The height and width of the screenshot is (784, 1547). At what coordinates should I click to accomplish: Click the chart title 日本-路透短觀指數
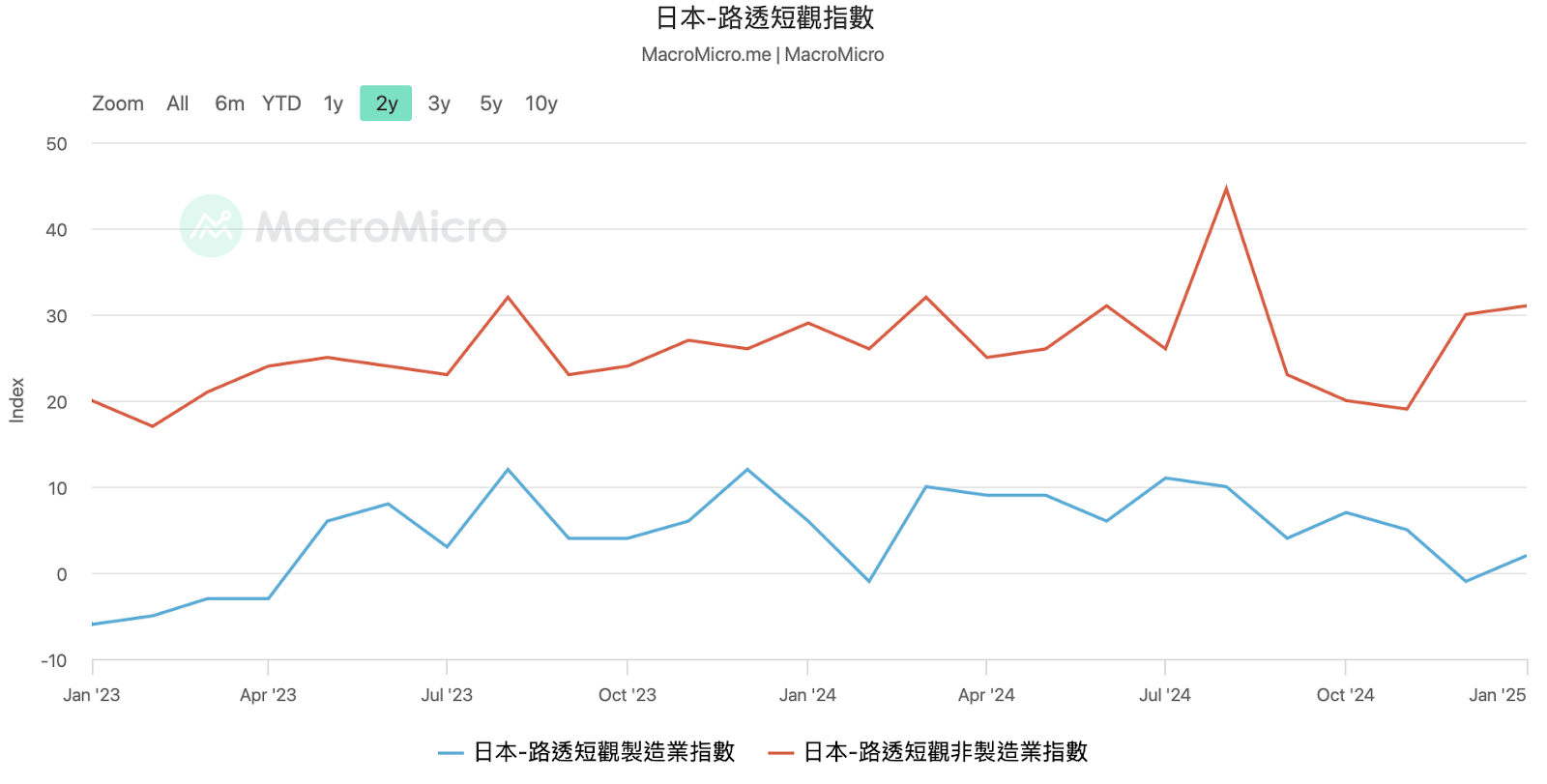tap(765, 18)
